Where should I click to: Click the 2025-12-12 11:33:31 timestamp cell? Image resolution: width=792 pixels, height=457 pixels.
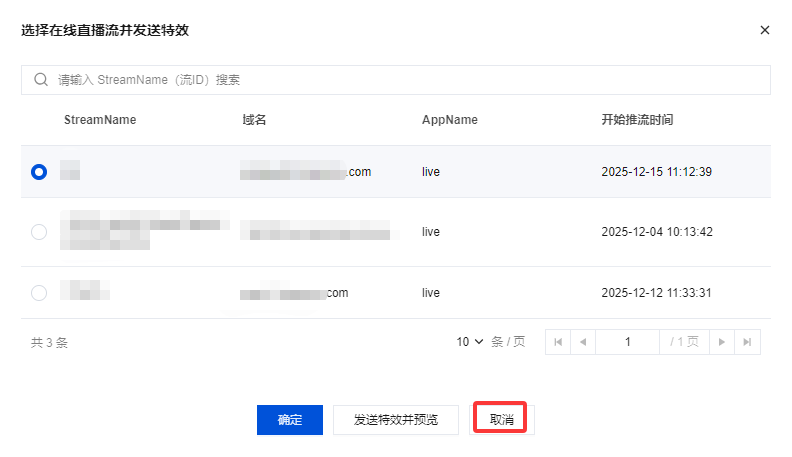pyautogui.click(x=656, y=293)
